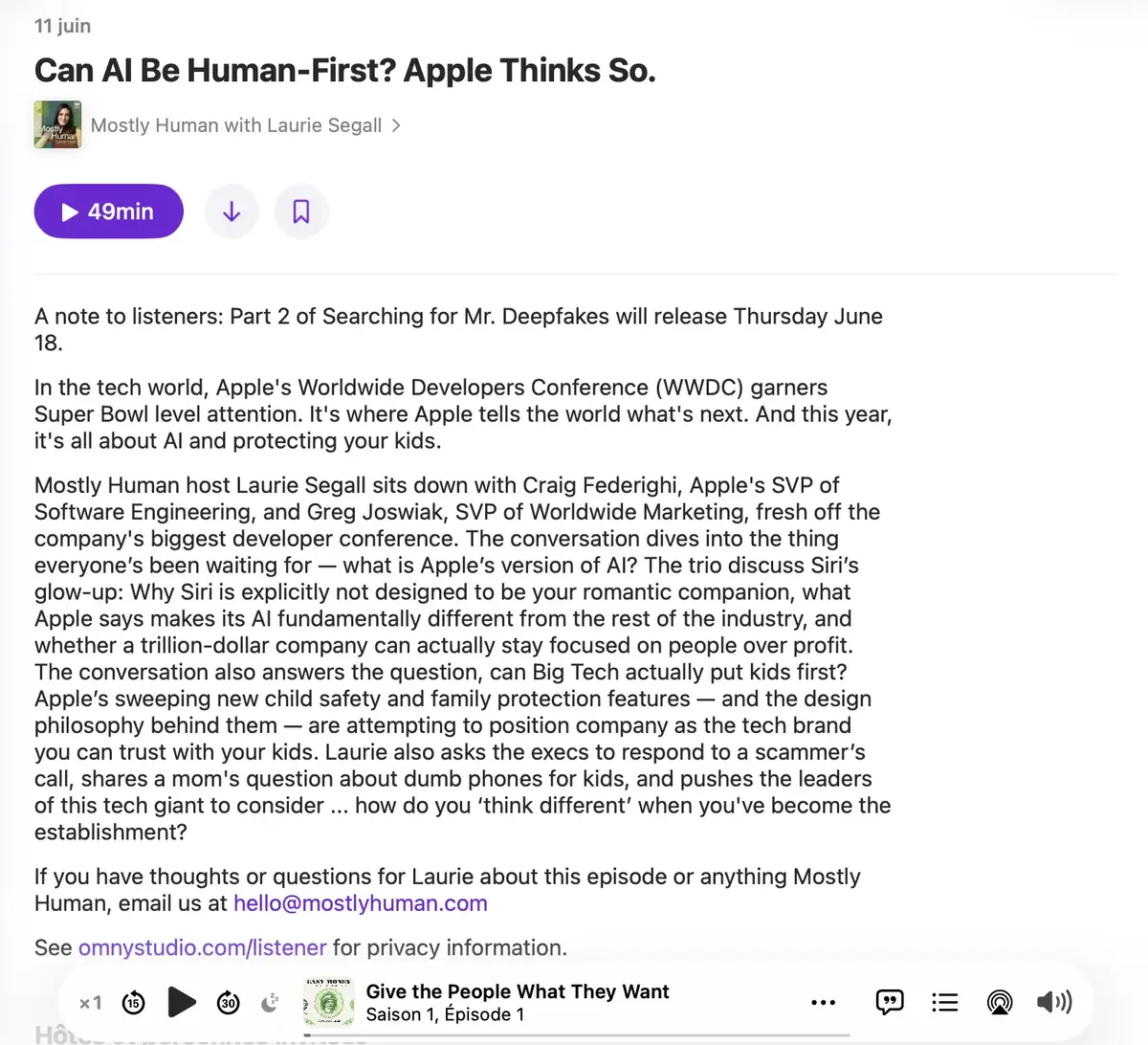Click the Give the People What They Want artwork
Viewport: 1148px width, 1045px height.
(x=328, y=1003)
